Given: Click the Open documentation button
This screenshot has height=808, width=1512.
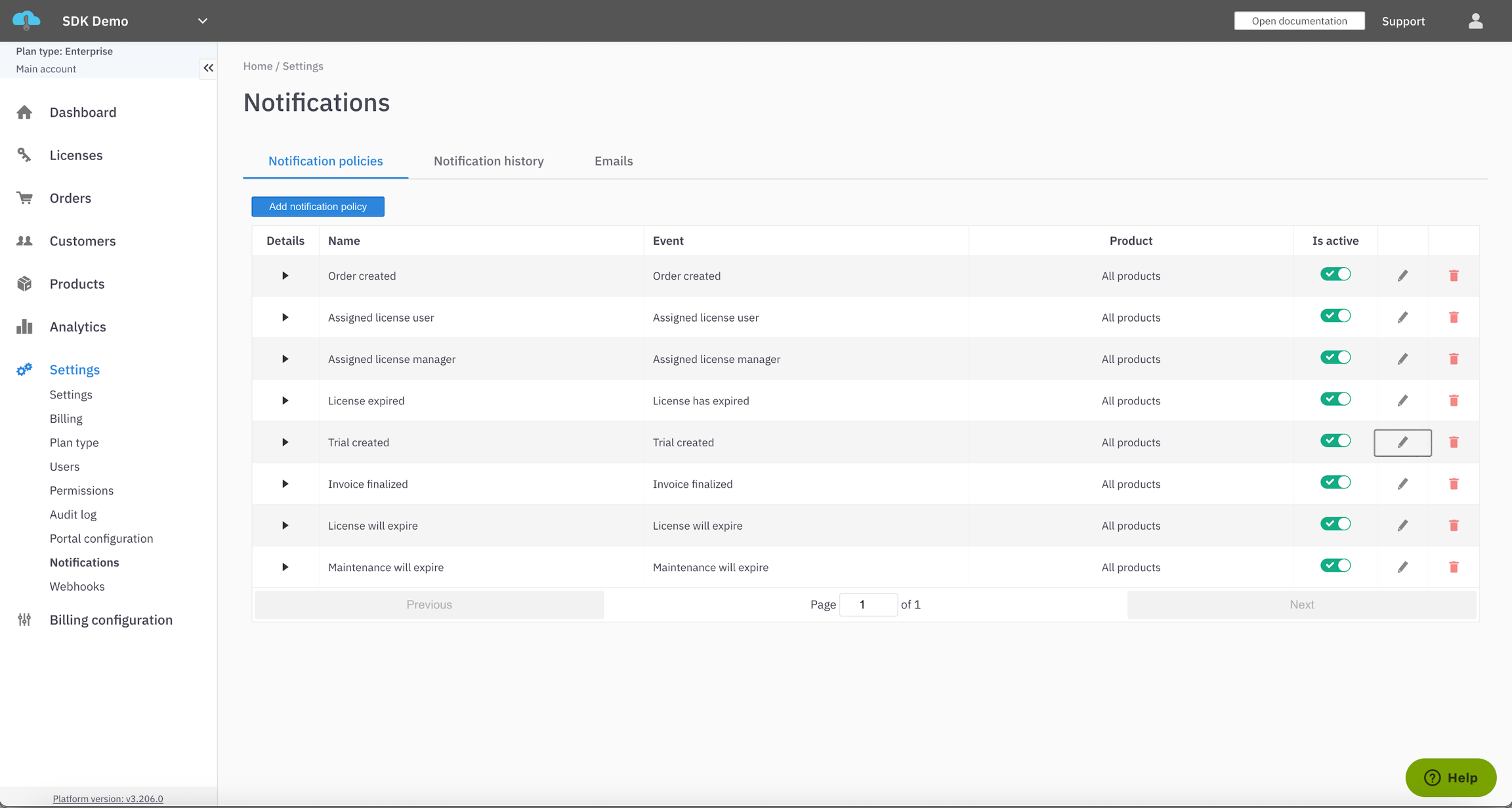Looking at the screenshot, I should [1299, 21].
